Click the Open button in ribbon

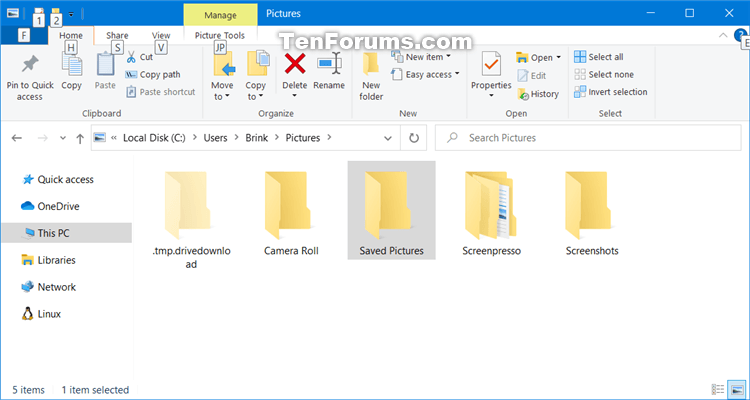click(x=534, y=57)
